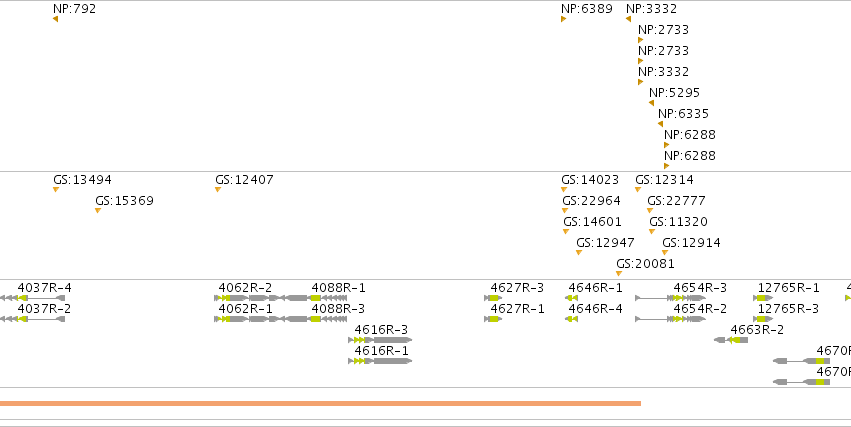The height and width of the screenshot is (427, 851).
Task: Click the 4088R-3 gene glyph
Action: (313, 319)
